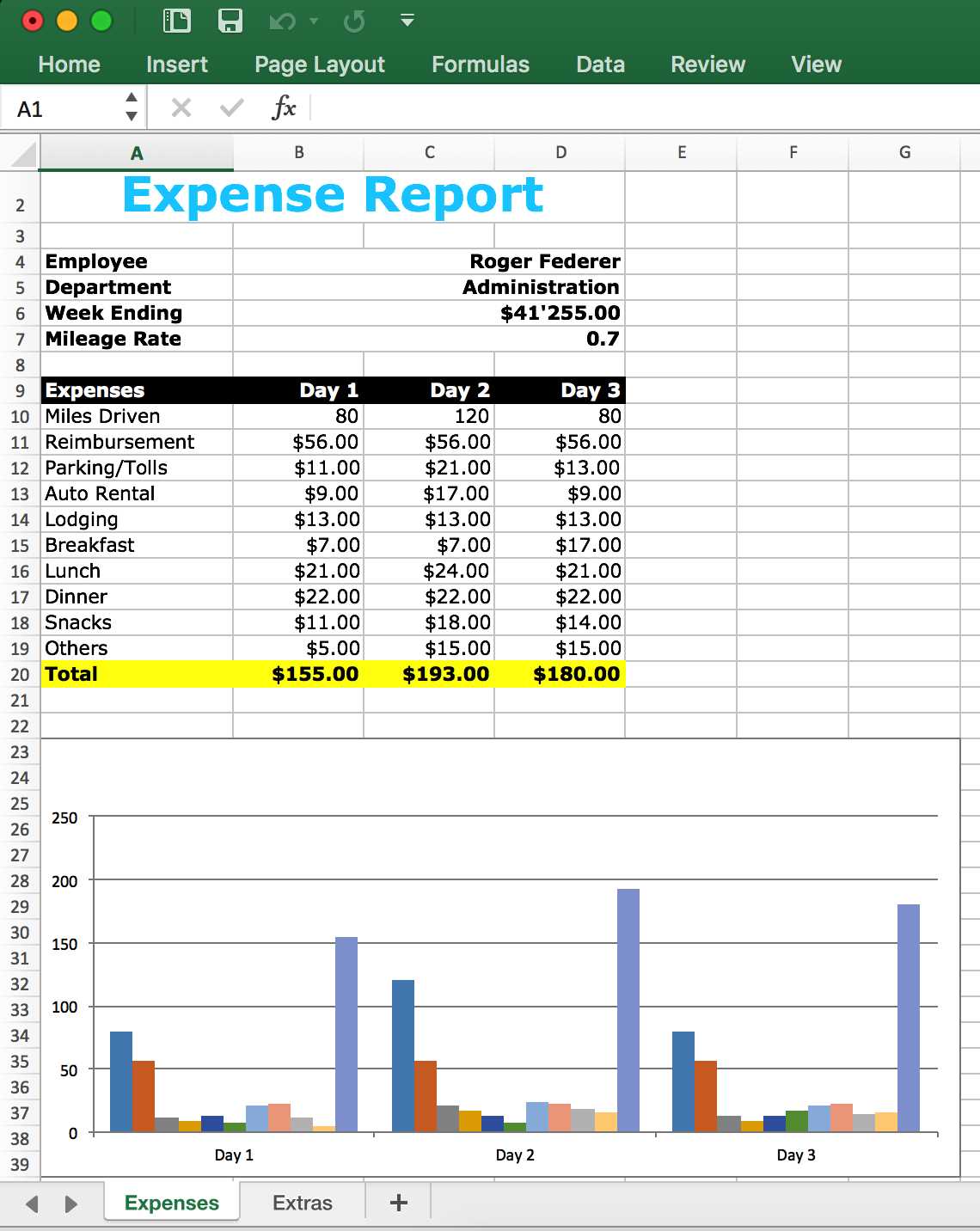Screen dimensions: 980x1231
Task: Expand the quick access toolbar chevron
Action: [407, 19]
